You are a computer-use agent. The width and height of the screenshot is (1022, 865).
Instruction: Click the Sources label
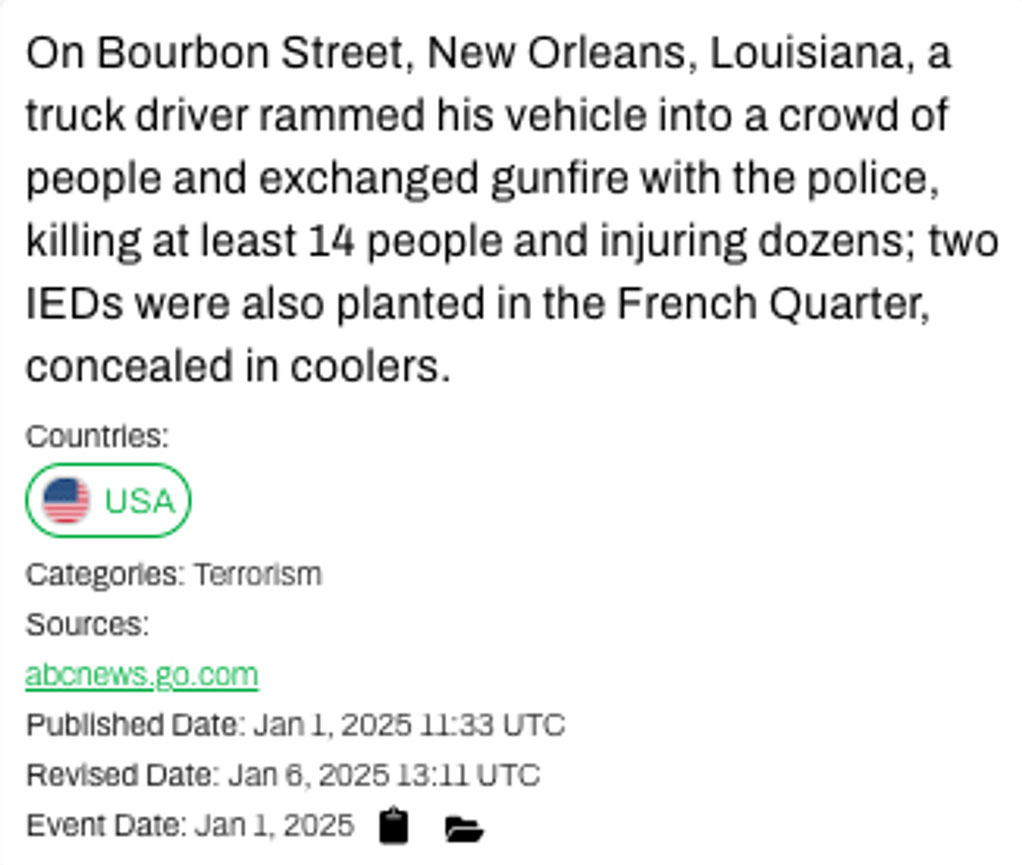(87, 625)
